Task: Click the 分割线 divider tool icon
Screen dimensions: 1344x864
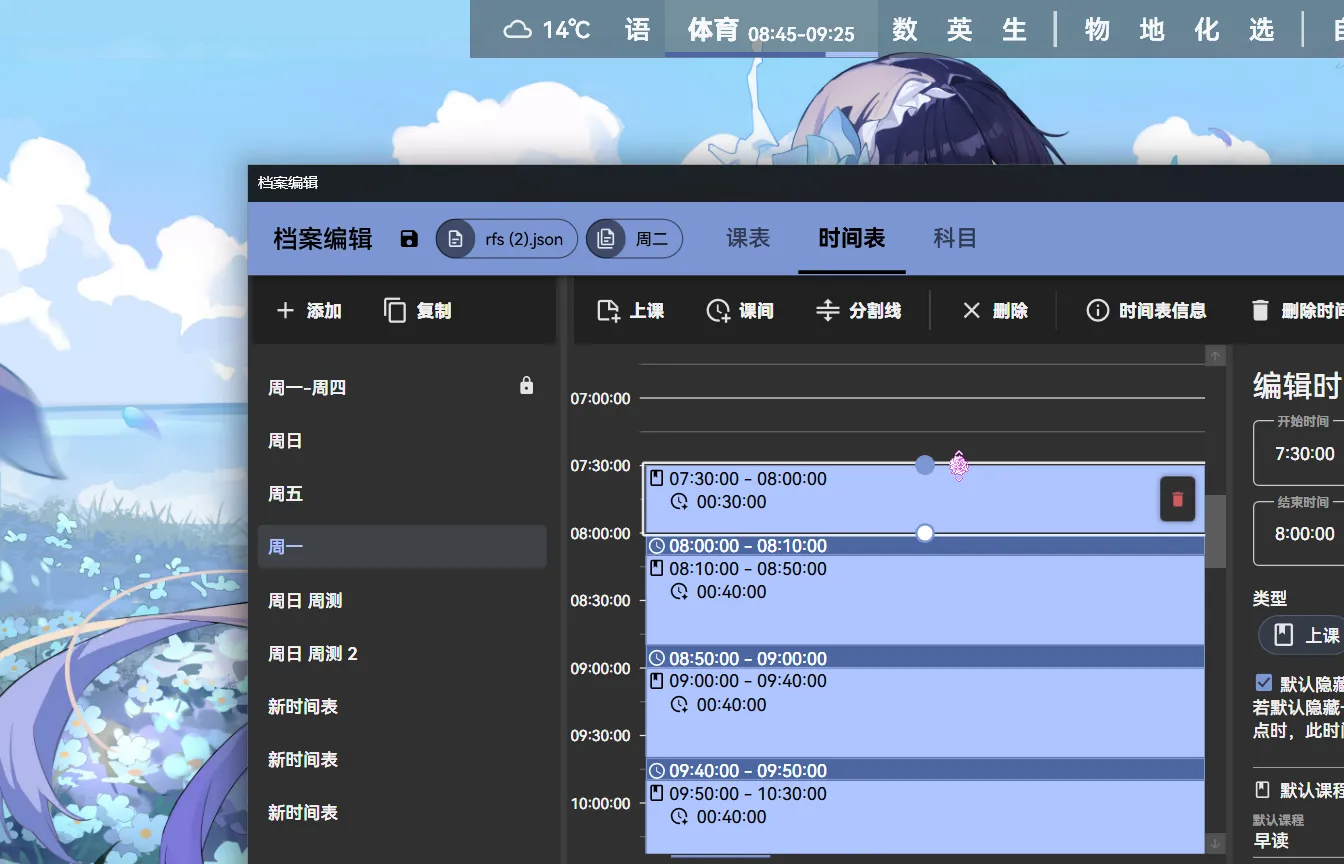Action: coord(827,310)
